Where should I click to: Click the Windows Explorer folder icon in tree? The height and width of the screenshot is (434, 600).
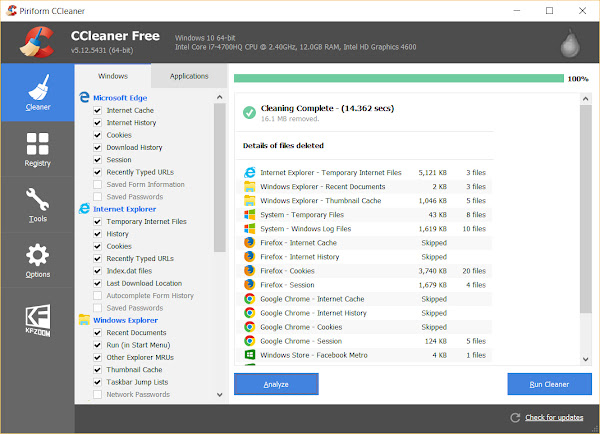tap(84, 320)
